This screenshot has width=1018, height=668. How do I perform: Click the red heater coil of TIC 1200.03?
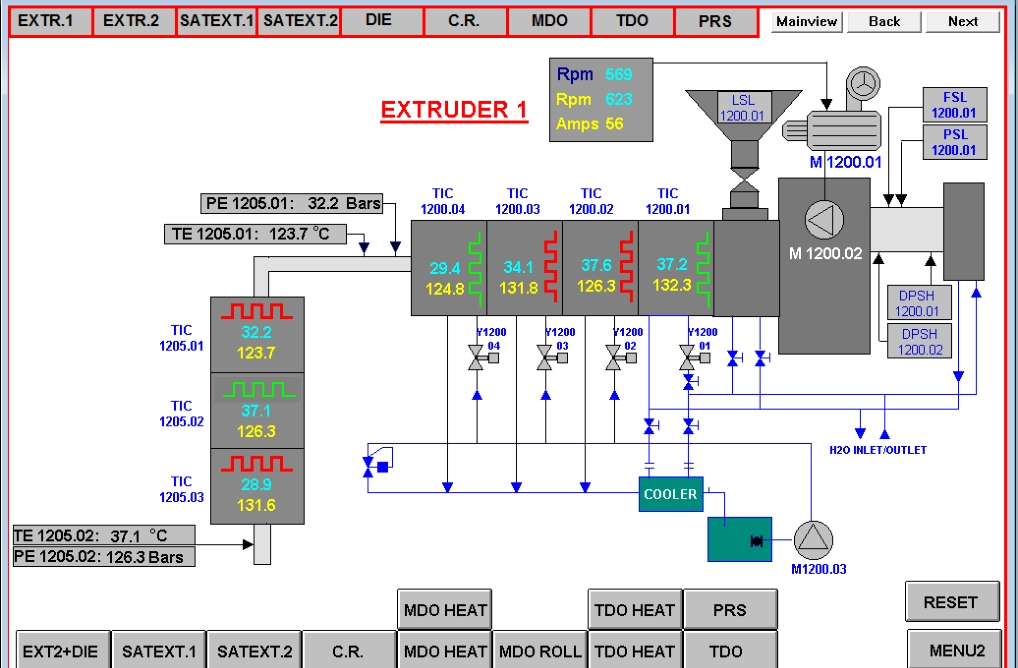(x=549, y=266)
